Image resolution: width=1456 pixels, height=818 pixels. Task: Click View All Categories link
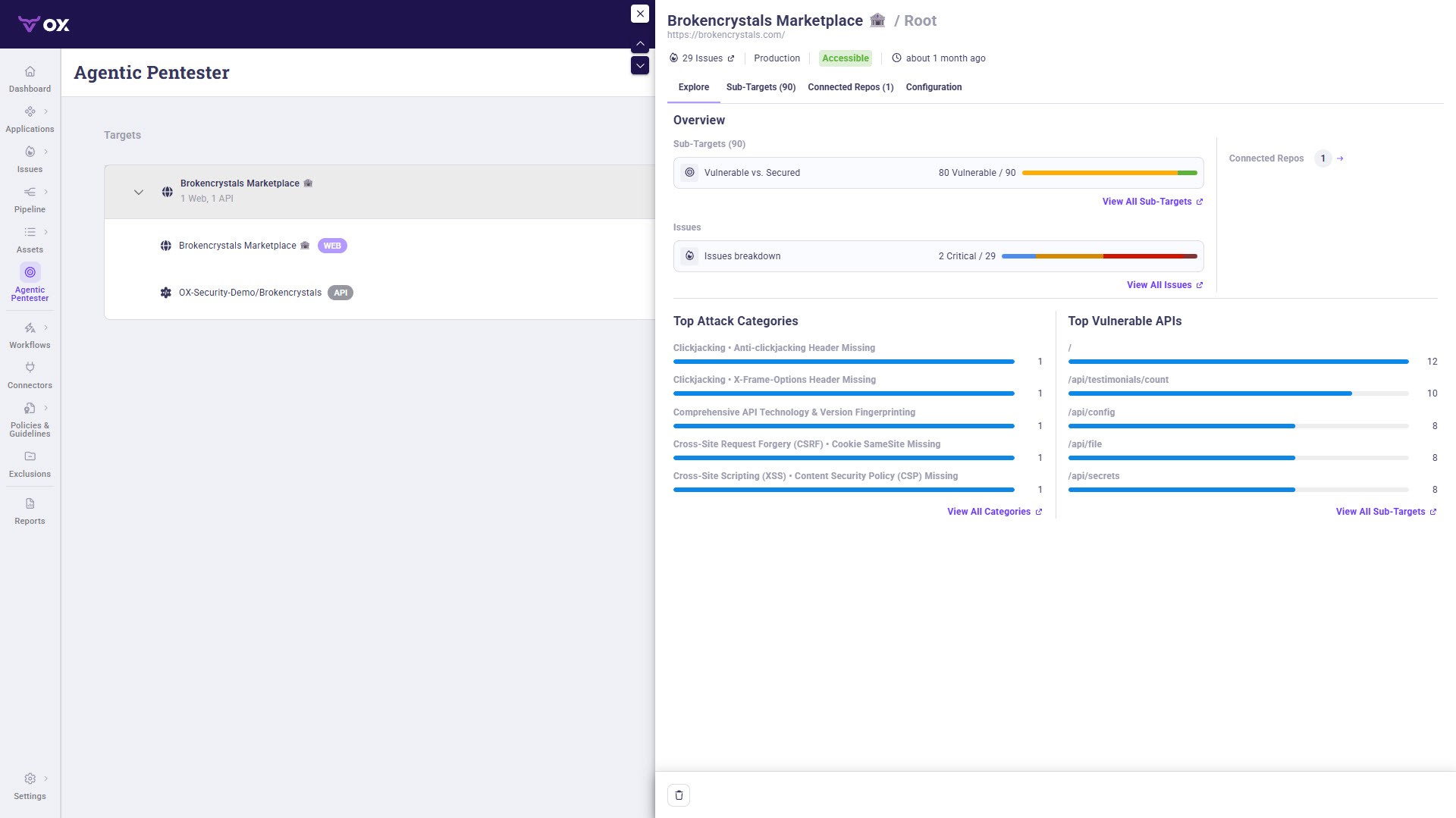tap(994, 512)
